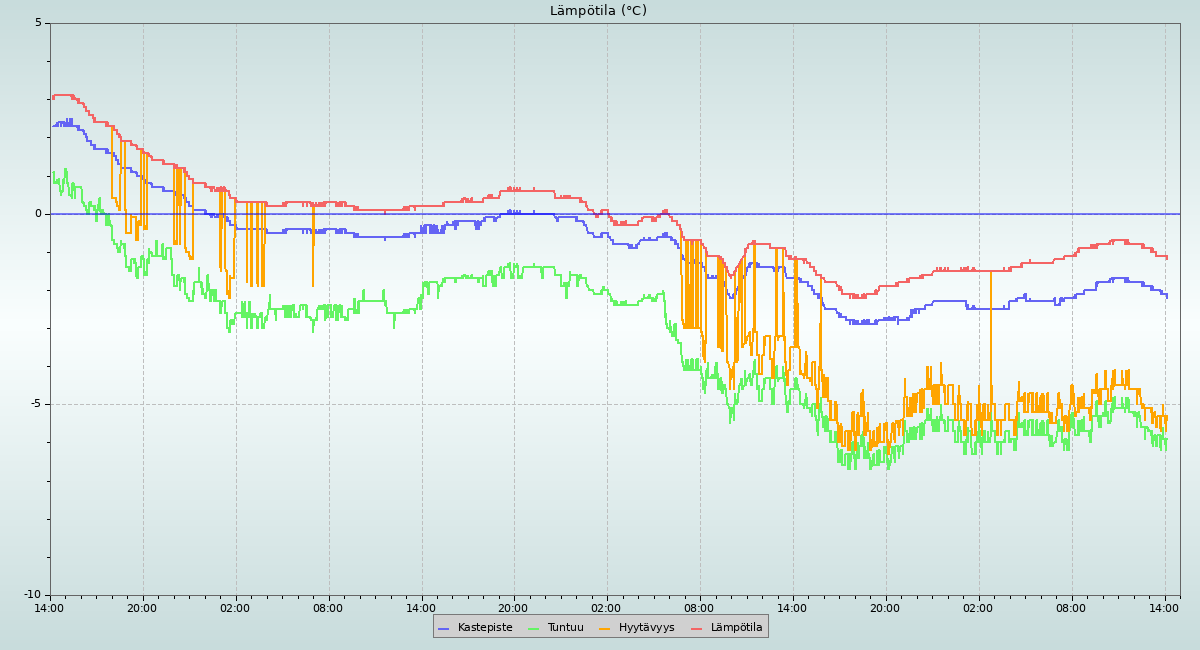This screenshot has height=650, width=1200.
Task: Click the leftmost 08:00 time axis label
Action: (328, 608)
